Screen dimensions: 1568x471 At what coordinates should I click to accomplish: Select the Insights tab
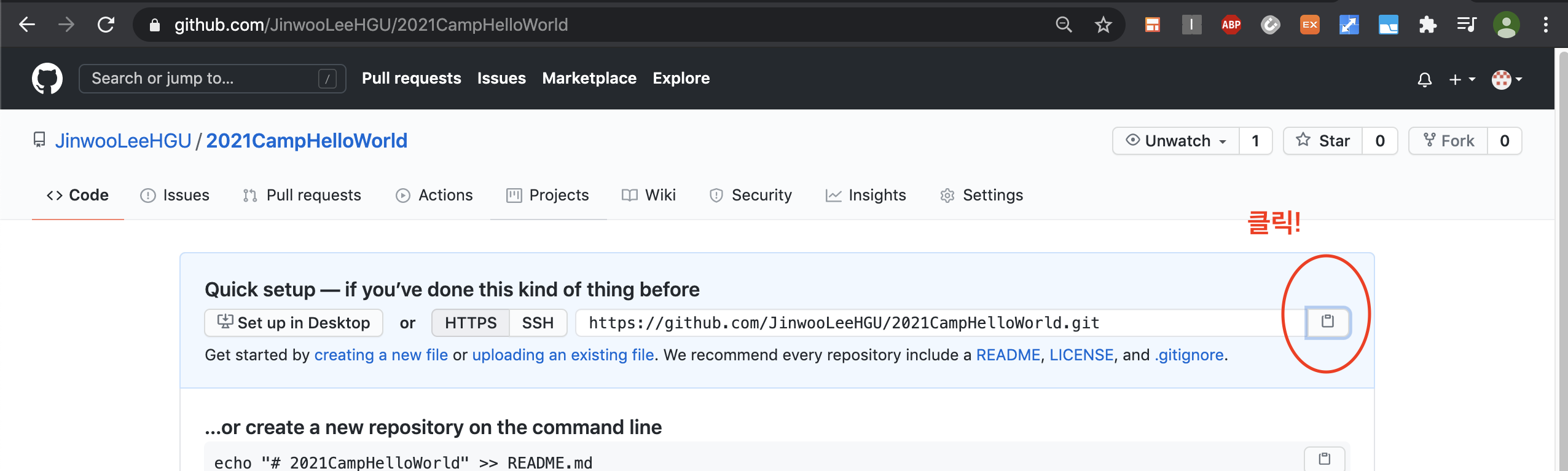pyautogui.click(x=866, y=195)
